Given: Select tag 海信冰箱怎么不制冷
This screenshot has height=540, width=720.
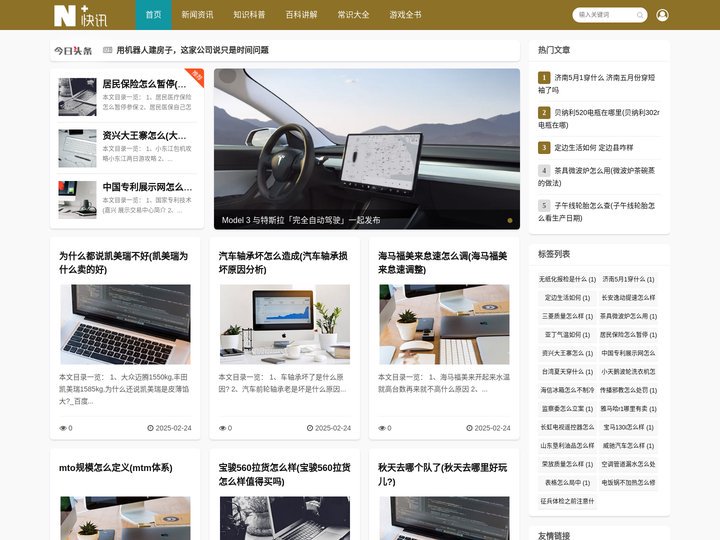Looking at the screenshot, I should (x=567, y=390).
